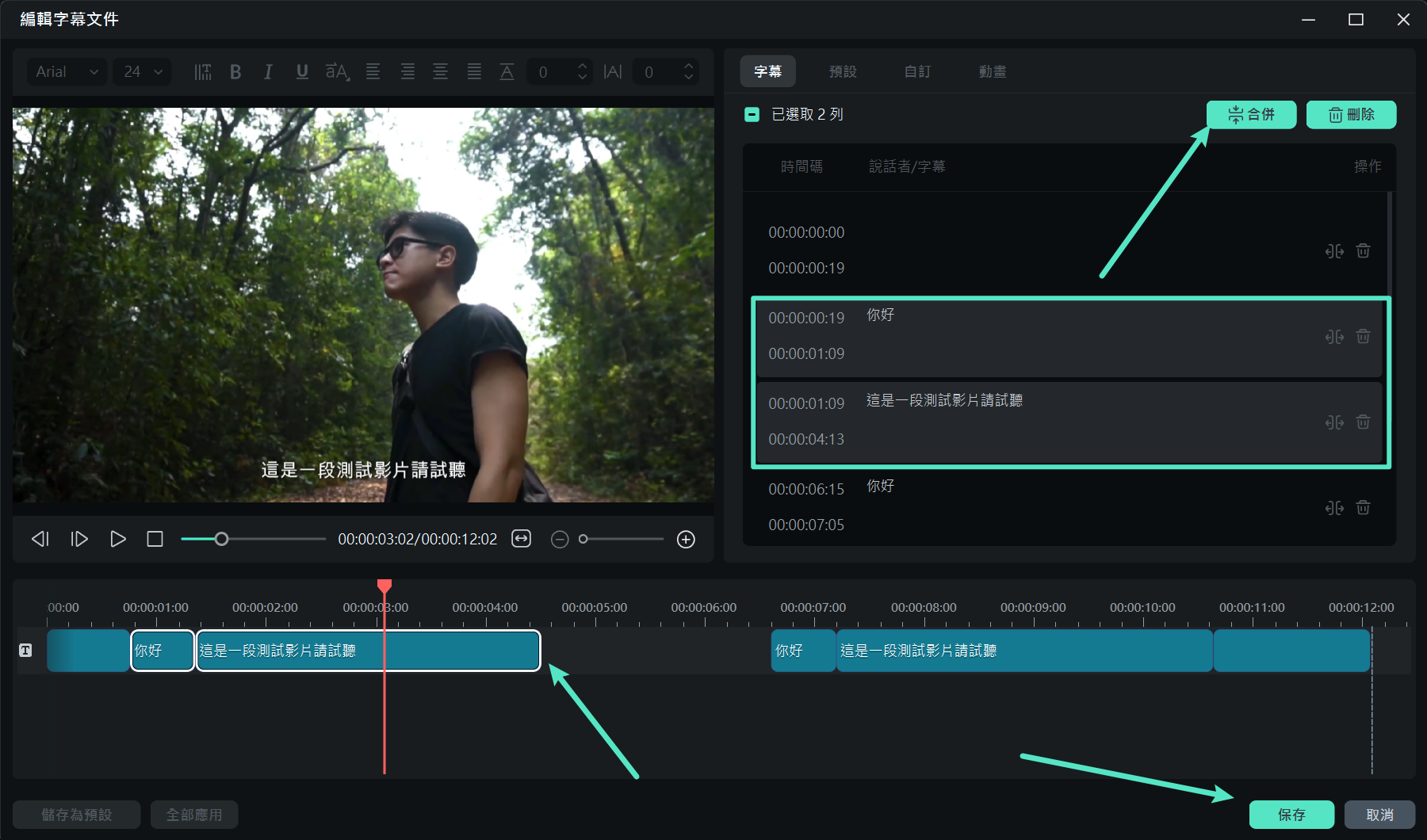
Task: Click the play button in preview
Action: point(118,540)
